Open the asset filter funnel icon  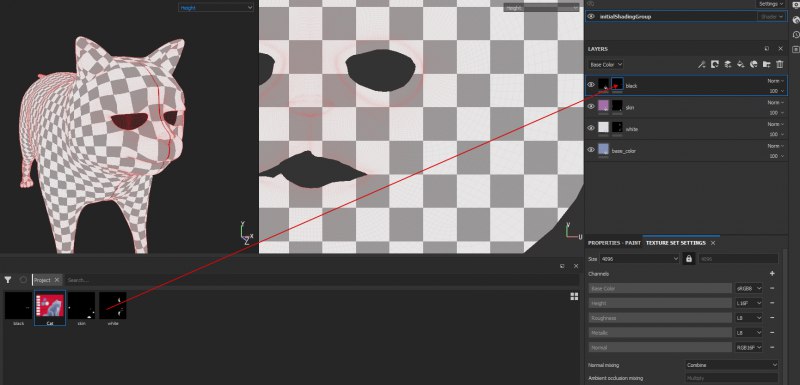tap(8, 279)
